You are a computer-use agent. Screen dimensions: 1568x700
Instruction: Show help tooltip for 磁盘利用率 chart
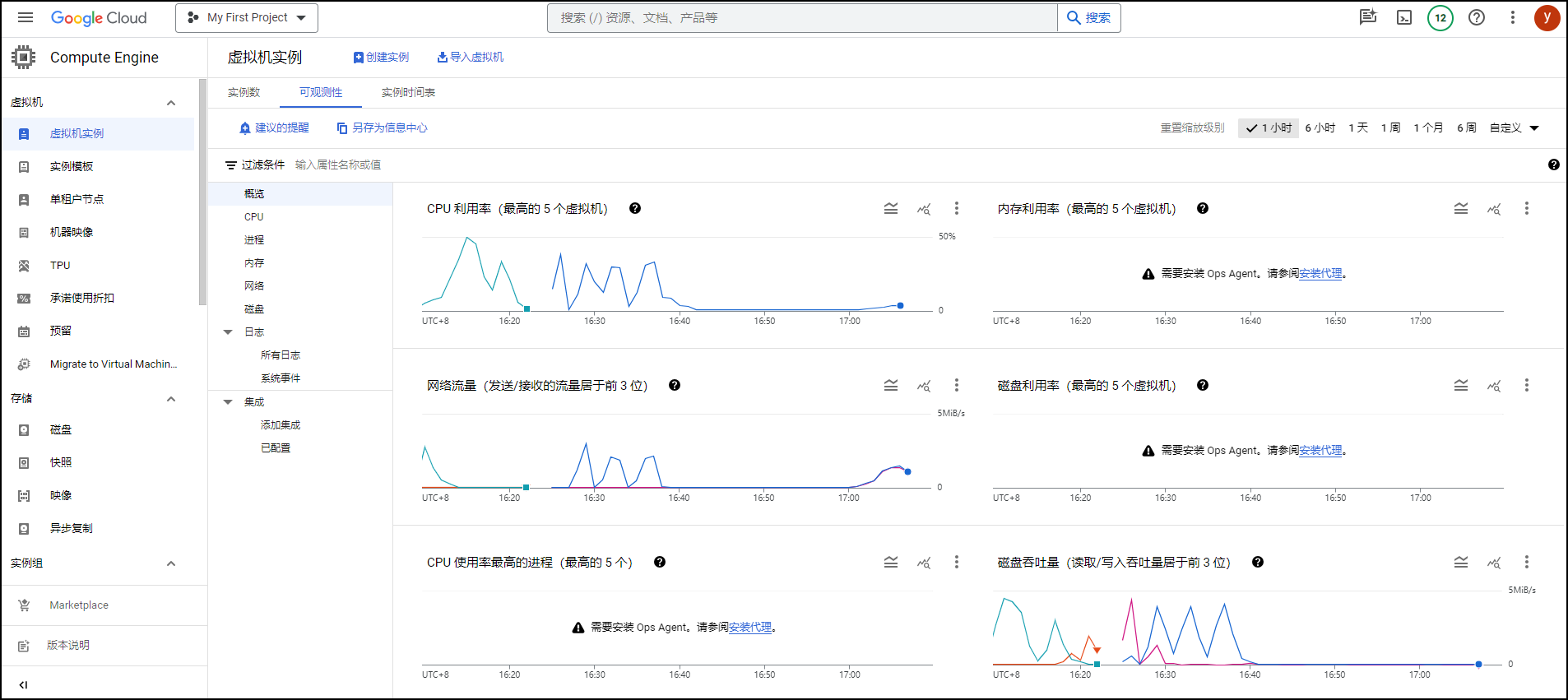tap(1203, 385)
